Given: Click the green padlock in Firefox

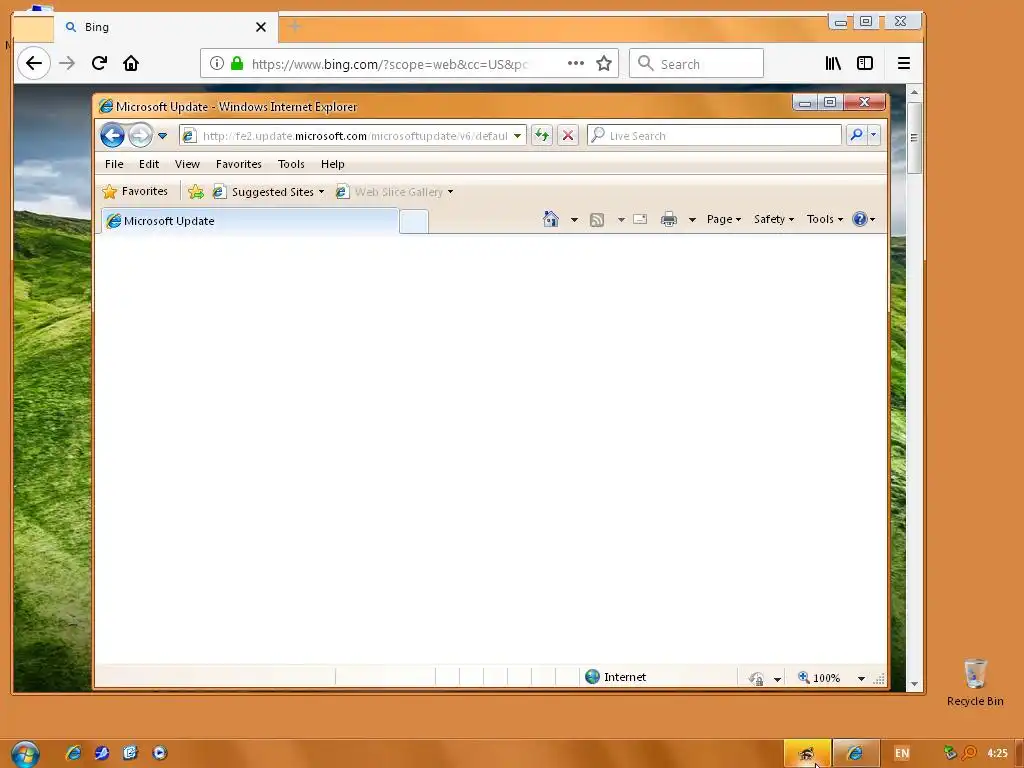Looking at the screenshot, I should coord(237,63).
